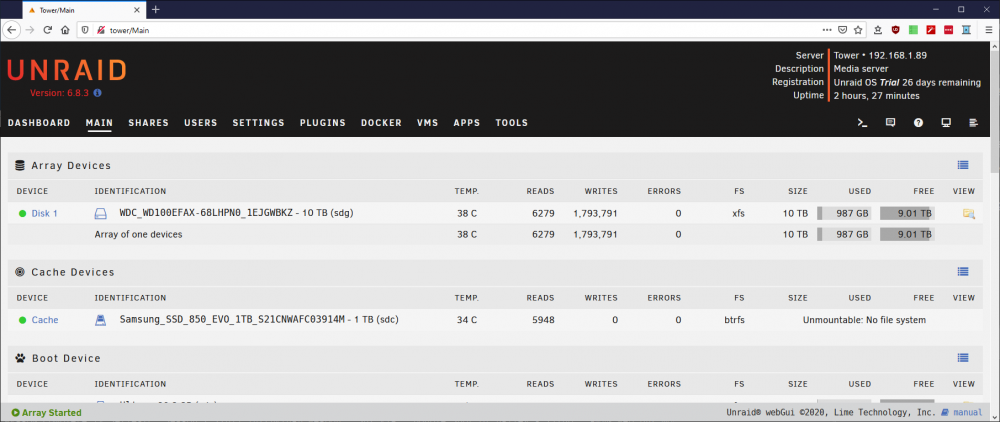The height and width of the screenshot is (422, 1000).
Task: Click the version info icon next to 6.8.3
Action: pos(98,93)
